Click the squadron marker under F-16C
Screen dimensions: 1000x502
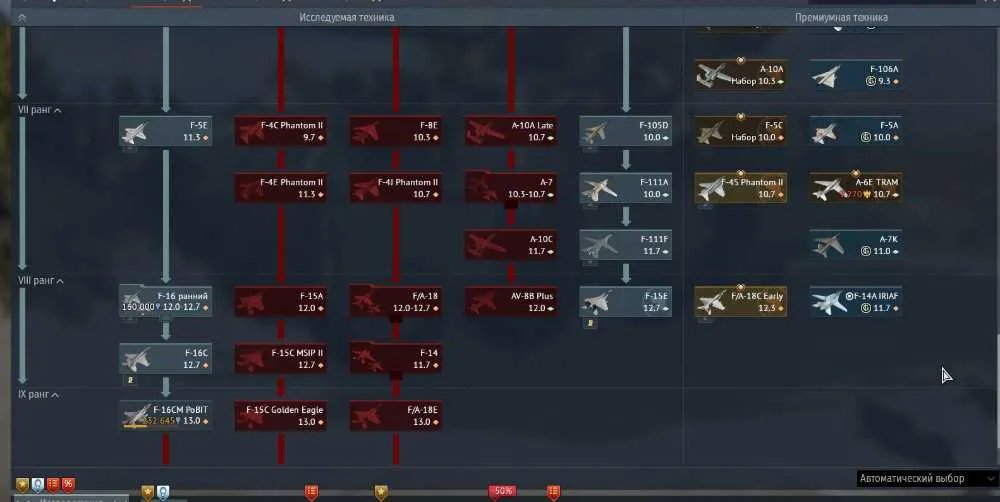coord(130,380)
